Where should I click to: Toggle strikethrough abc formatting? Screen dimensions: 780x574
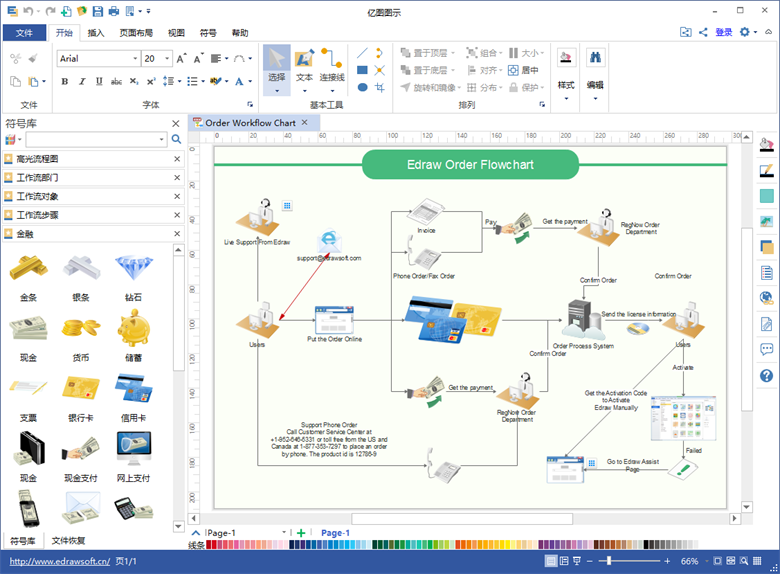coord(116,81)
